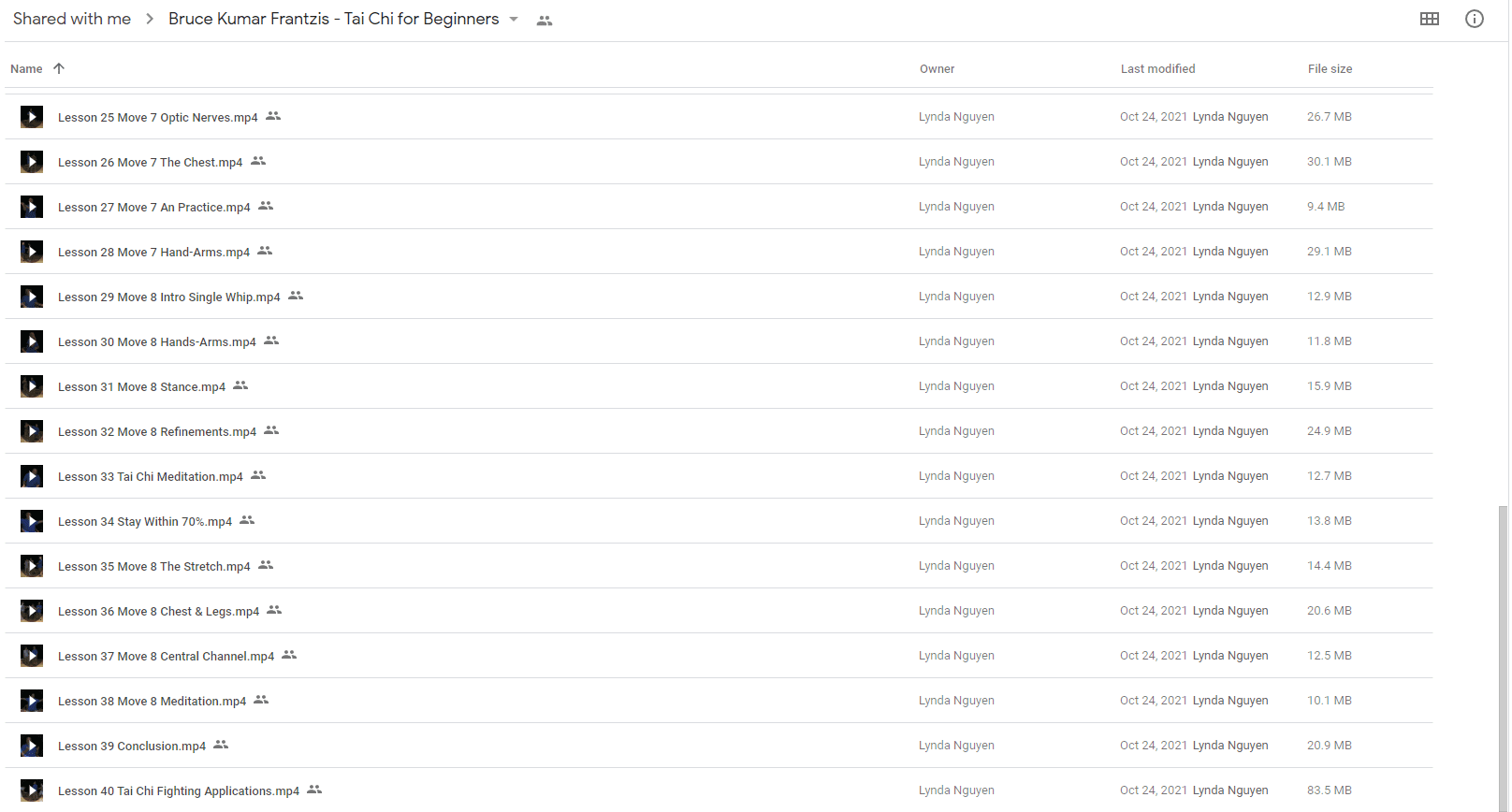Viewport: 1512px width, 812px height.
Task: Click video icon for Lesson 33 Meditation
Action: click(x=32, y=476)
